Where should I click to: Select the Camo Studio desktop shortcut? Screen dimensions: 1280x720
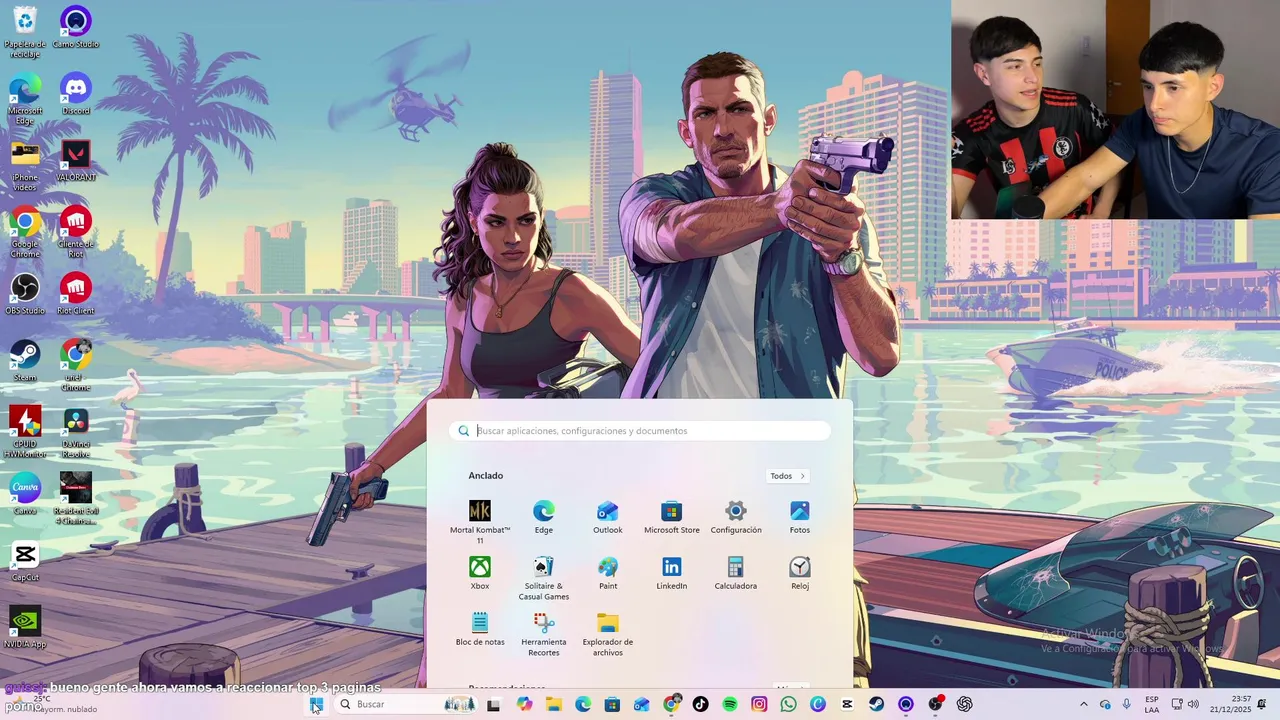(x=76, y=28)
